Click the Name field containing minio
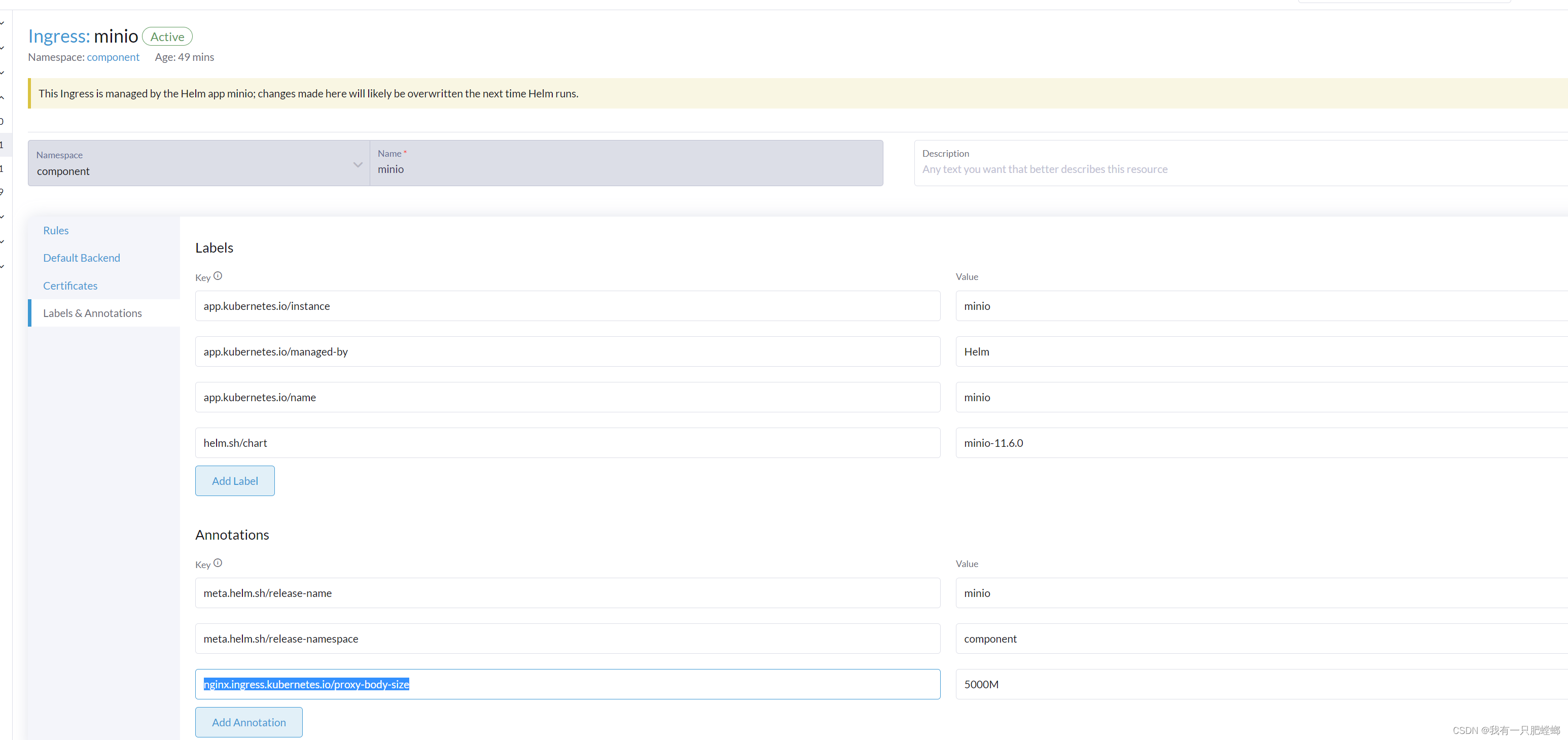This screenshot has height=740, width=1568. 626,169
